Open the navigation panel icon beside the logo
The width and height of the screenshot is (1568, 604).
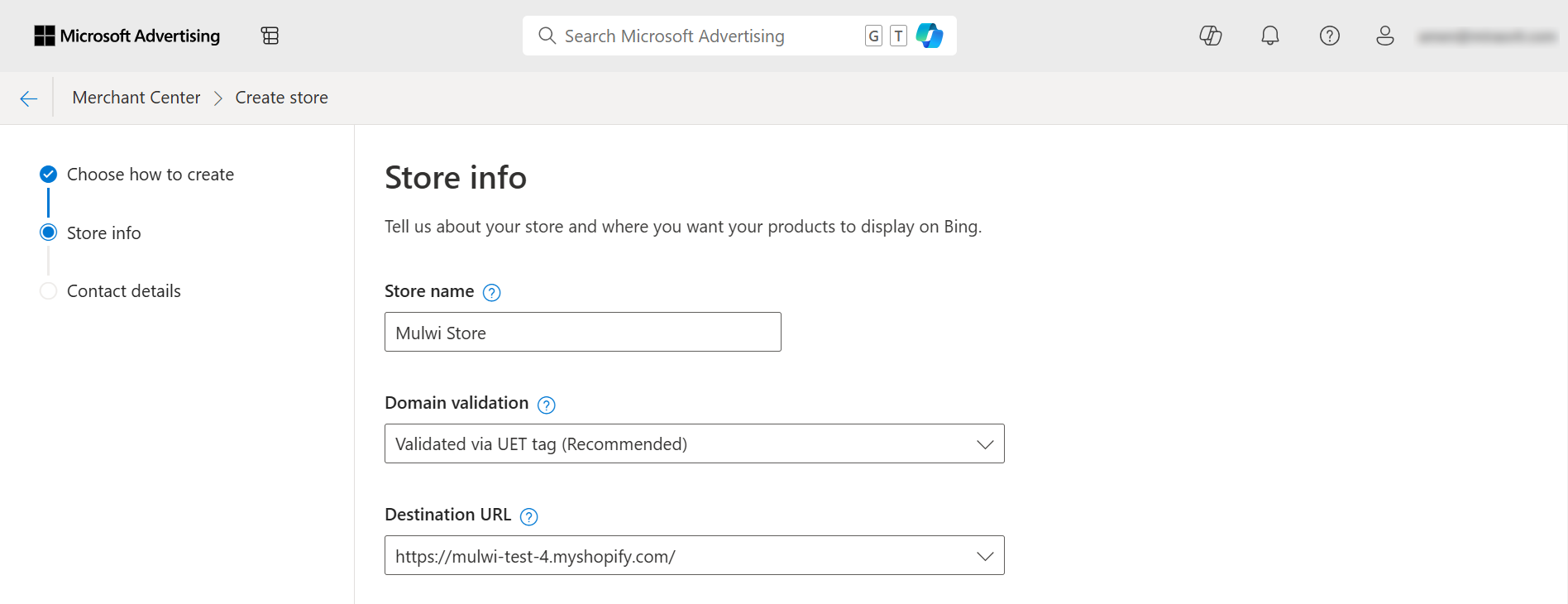[270, 36]
